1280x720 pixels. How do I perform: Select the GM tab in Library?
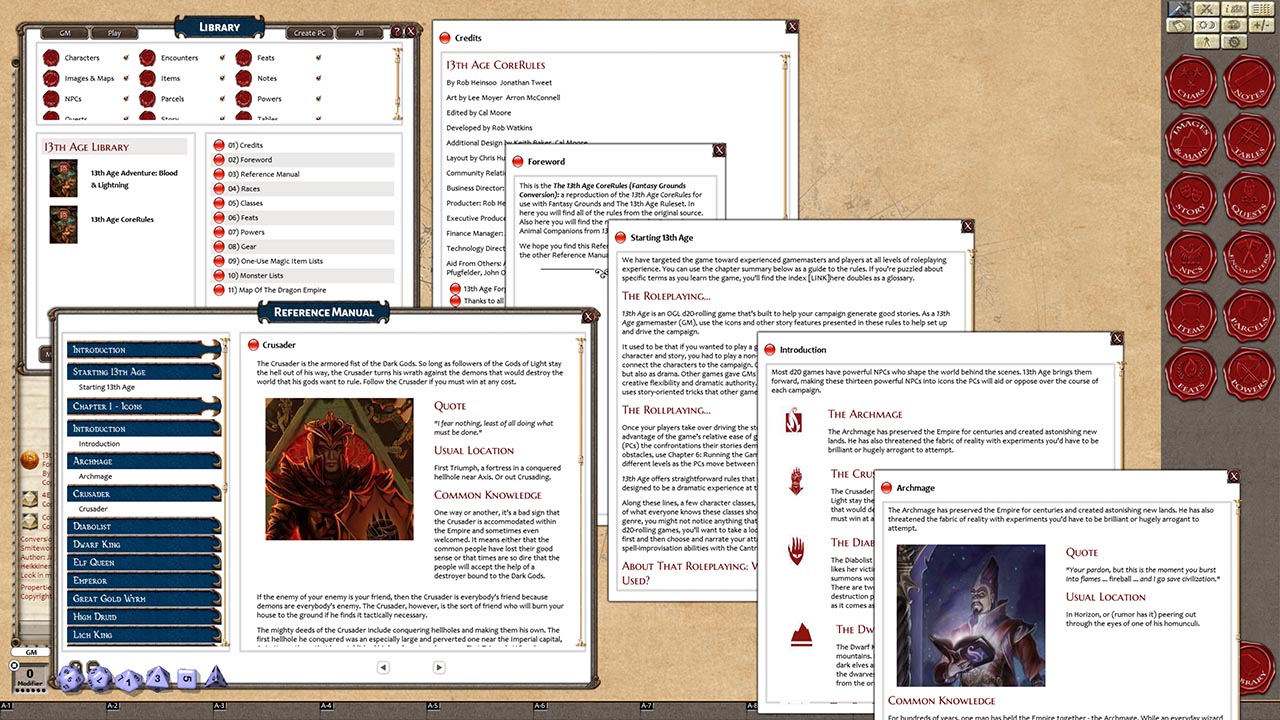[x=65, y=33]
